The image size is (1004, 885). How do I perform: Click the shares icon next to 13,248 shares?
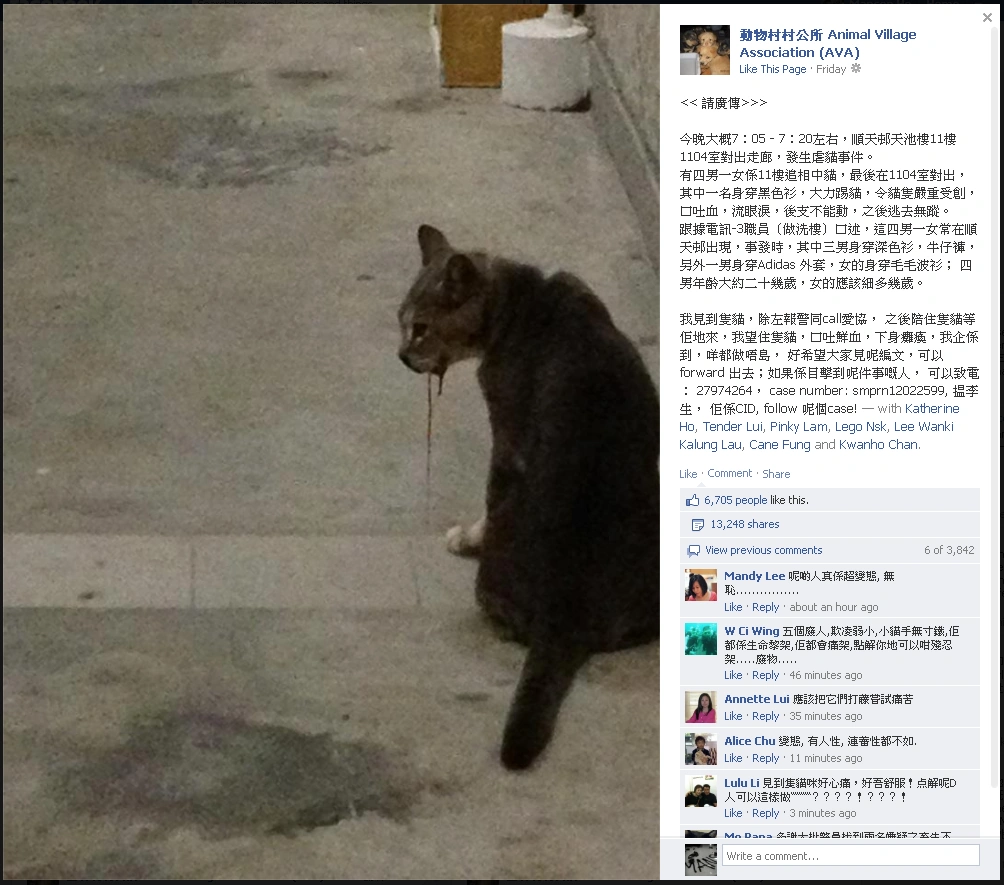(x=697, y=525)
